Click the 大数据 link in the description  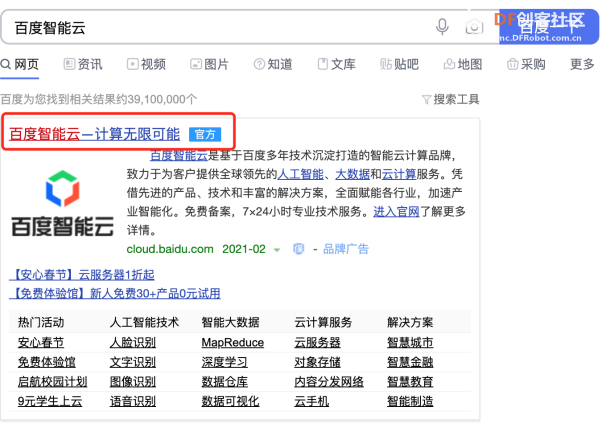[x=352, y=174]
